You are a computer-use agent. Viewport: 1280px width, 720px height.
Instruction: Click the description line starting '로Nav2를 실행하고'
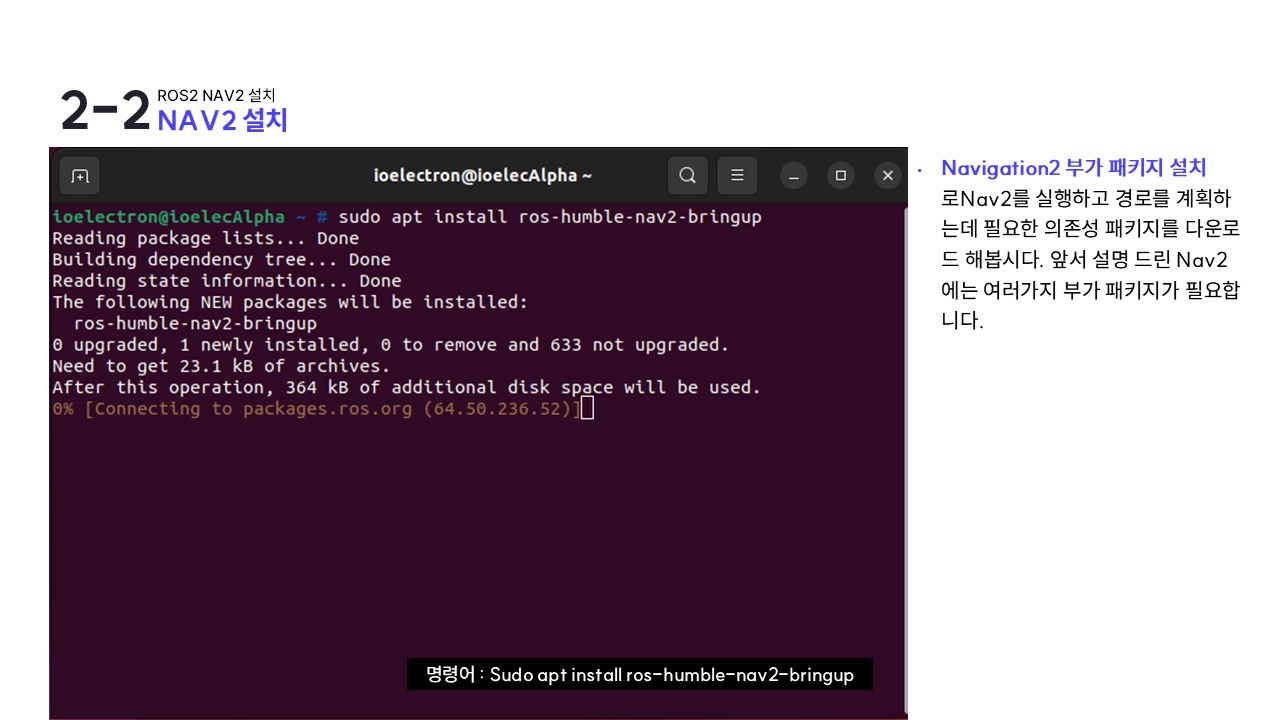click(x=1086, y=198)
